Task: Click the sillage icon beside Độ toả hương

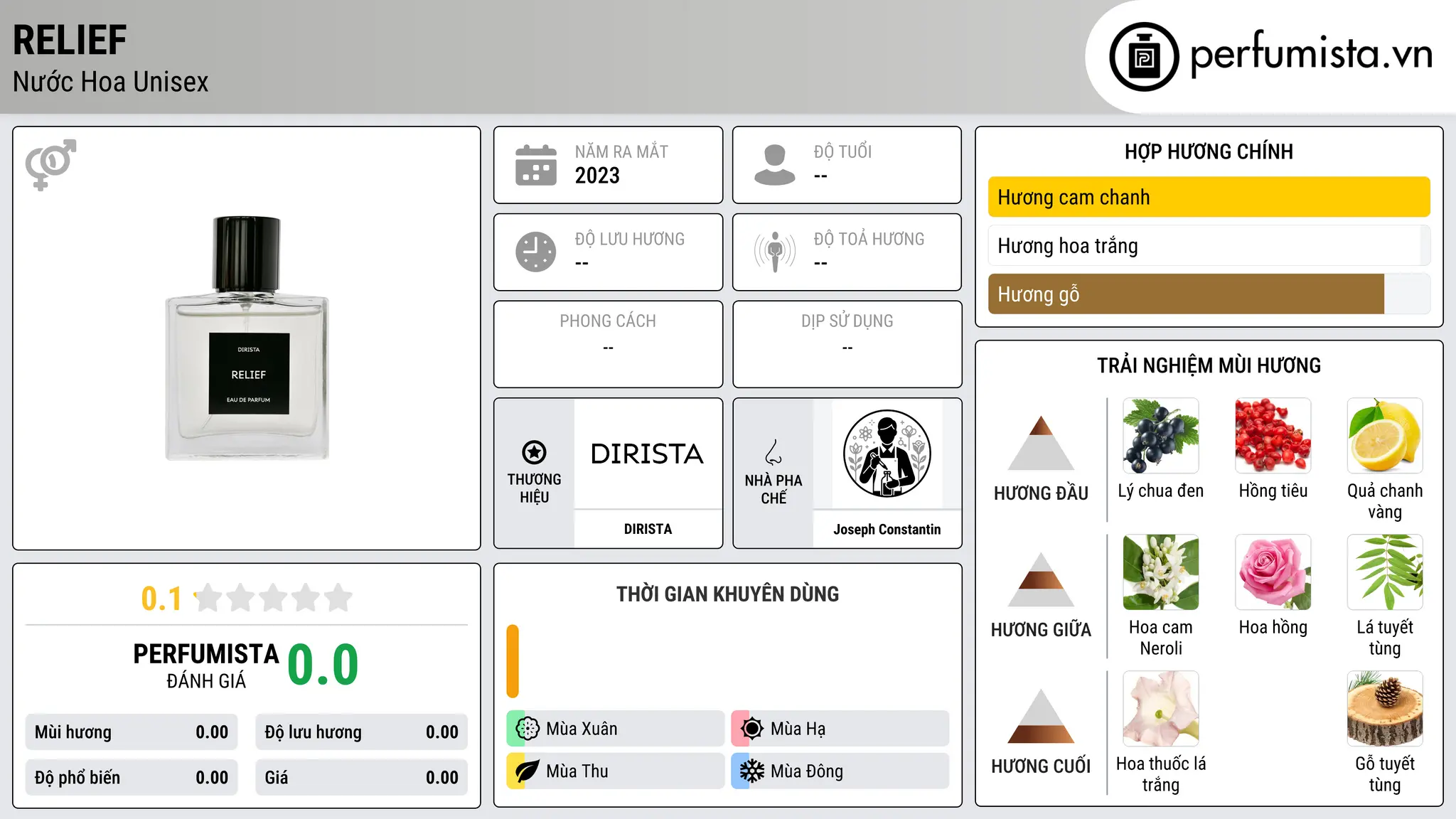Action: pyautogui.click(x=775, y=252)
